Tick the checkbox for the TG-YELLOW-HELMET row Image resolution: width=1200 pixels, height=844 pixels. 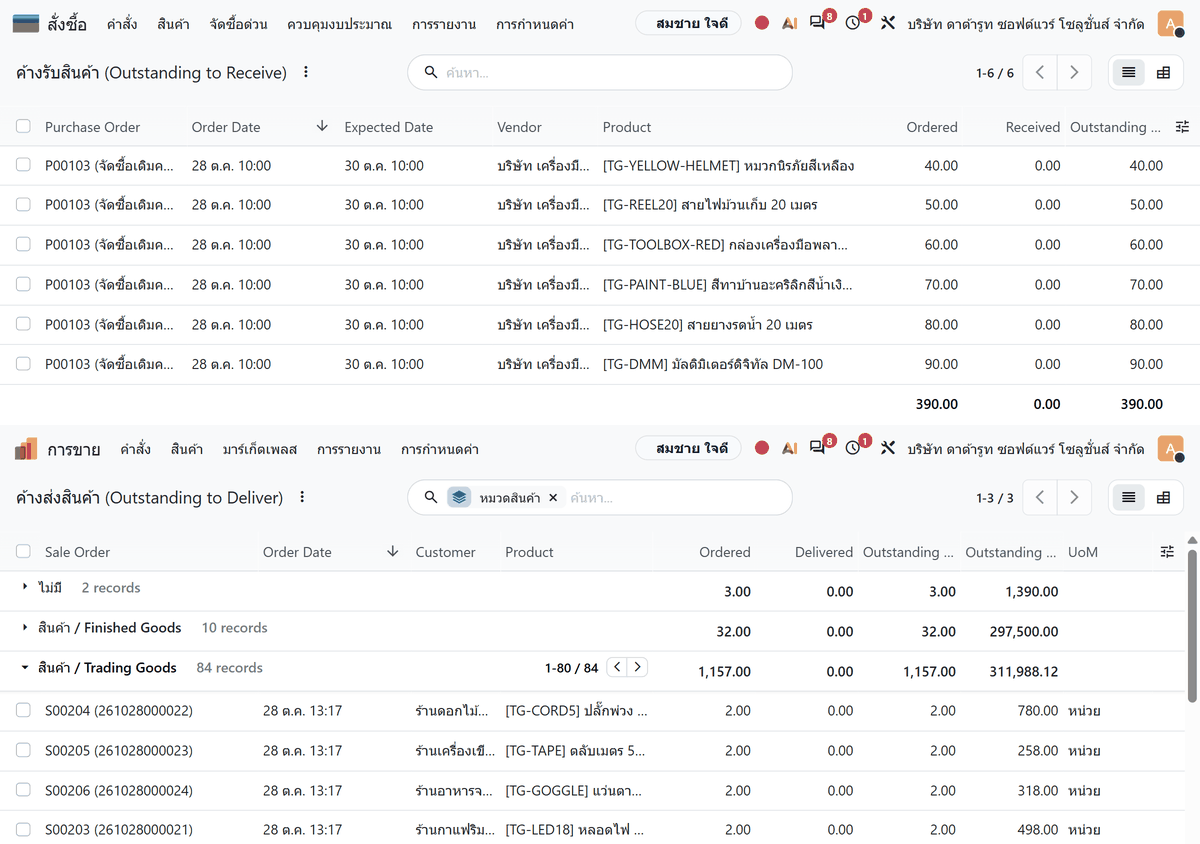[x=23, y=165]
